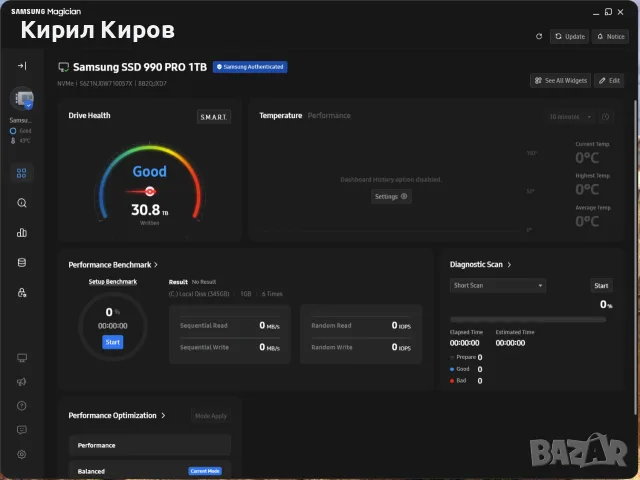
Task: Click the monitor icon in lower sidebar
Action: (22, 358)
